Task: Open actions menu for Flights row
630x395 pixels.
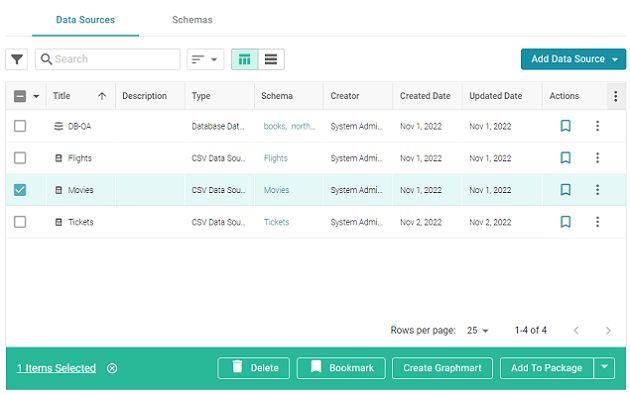Action: click(x=597, y=158)
